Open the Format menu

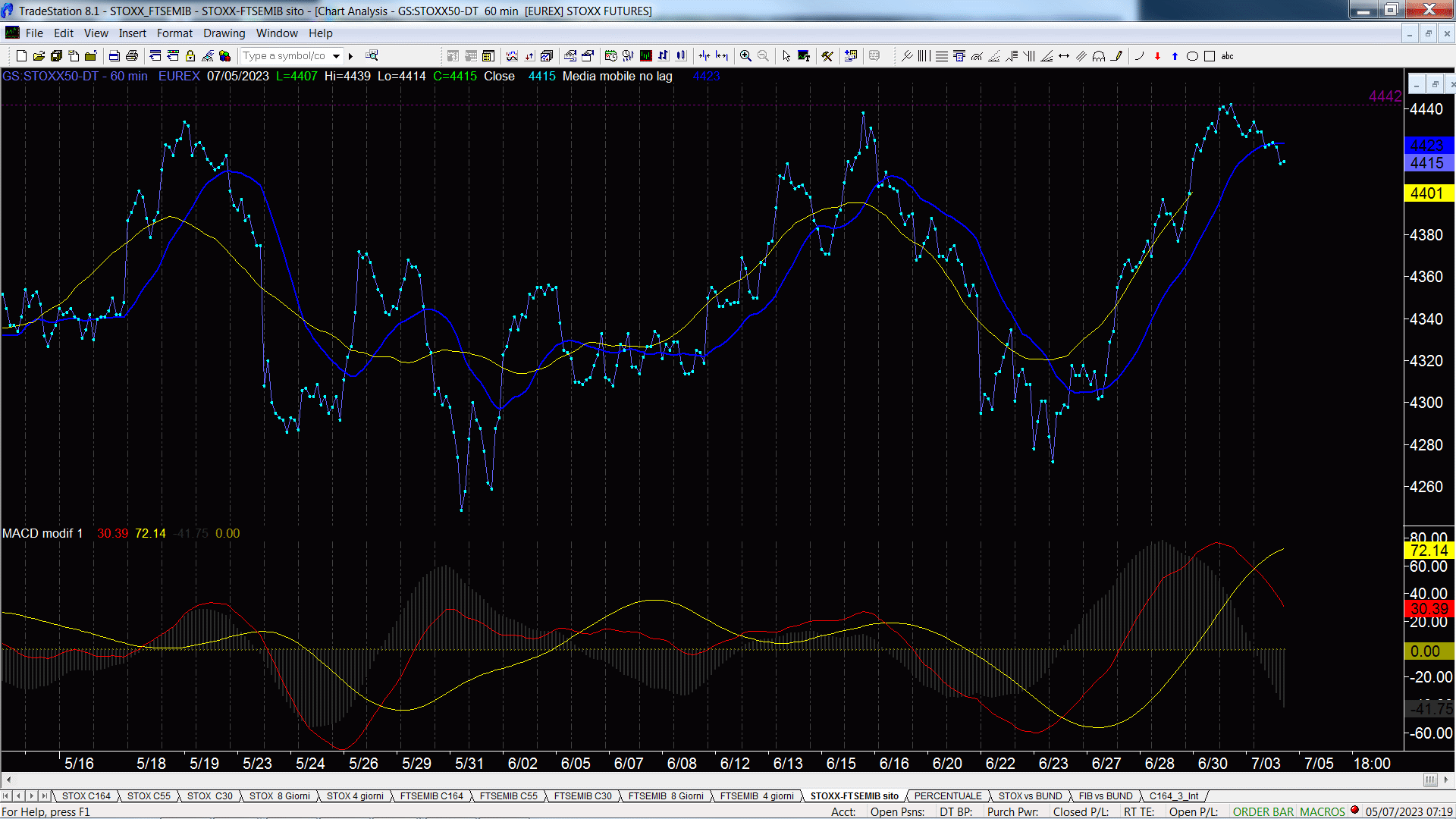point(175,33)
